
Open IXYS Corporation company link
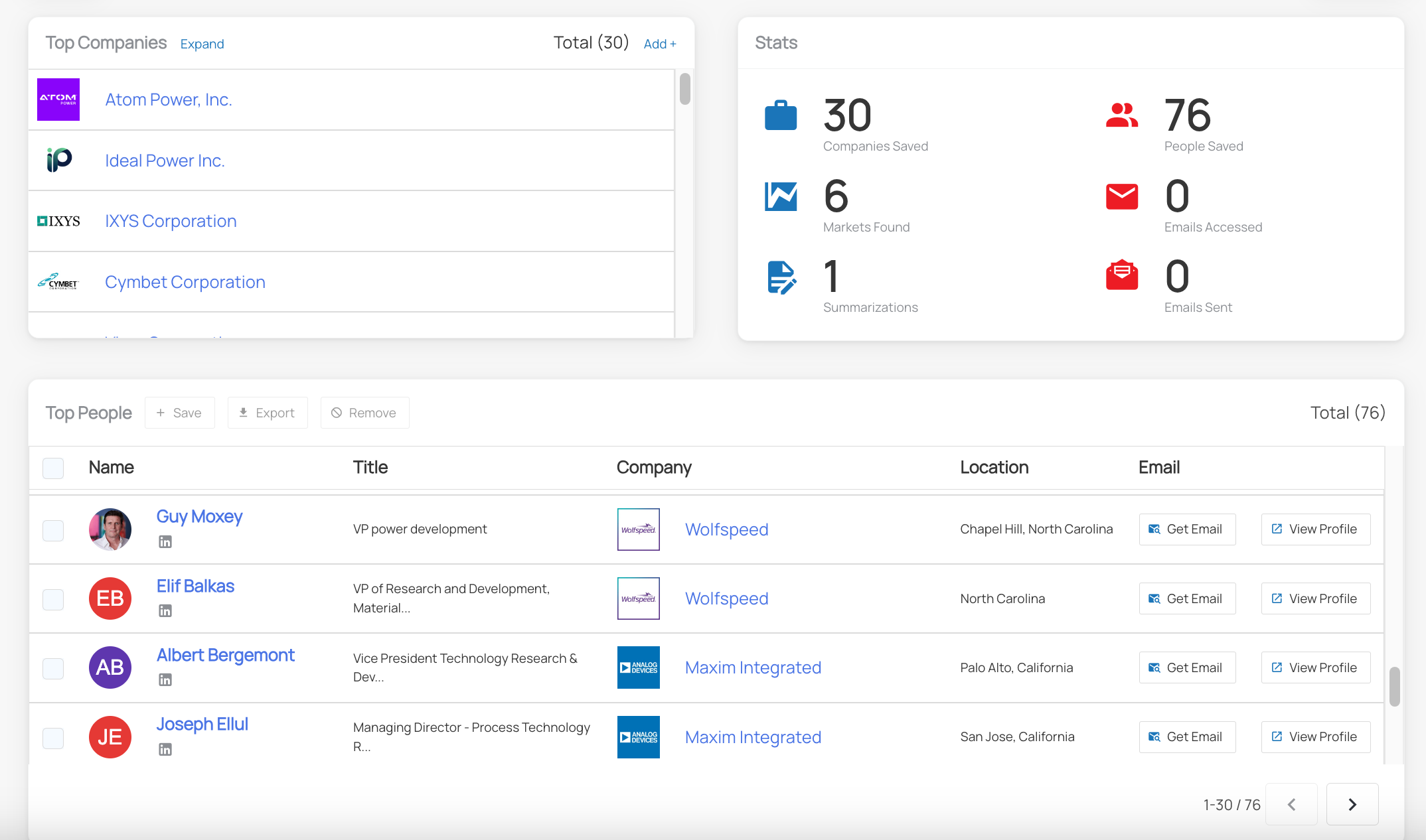(171, 221)
